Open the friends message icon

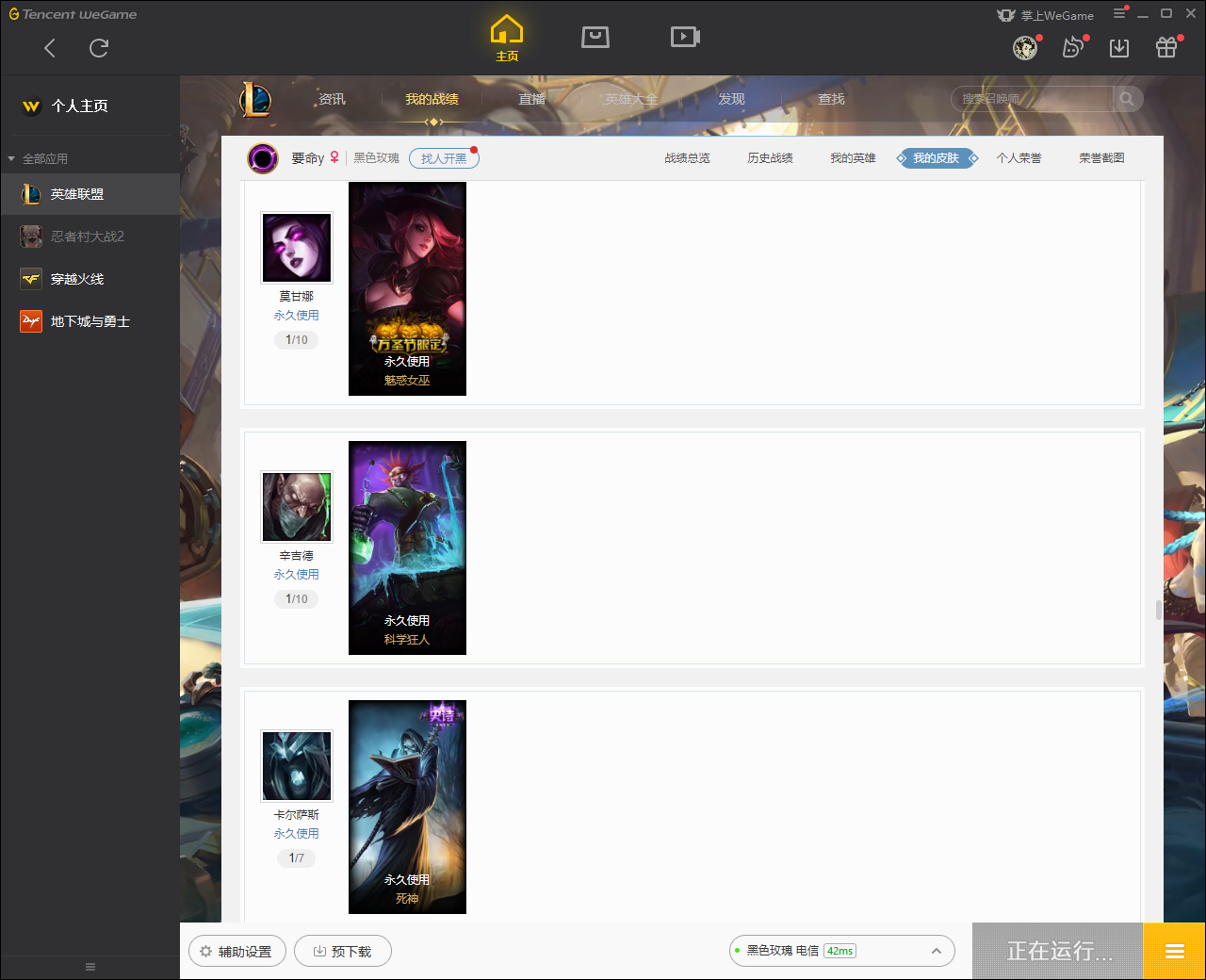1072,47
